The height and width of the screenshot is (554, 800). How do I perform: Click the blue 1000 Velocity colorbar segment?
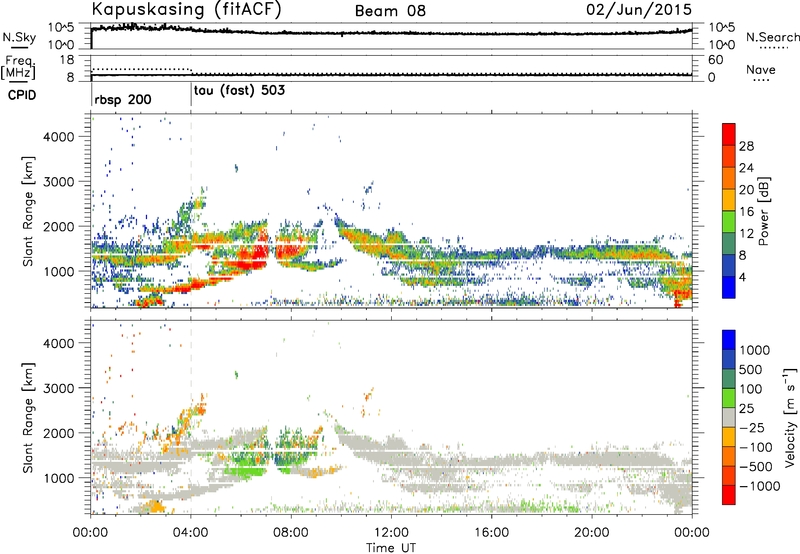pos(729,340)
